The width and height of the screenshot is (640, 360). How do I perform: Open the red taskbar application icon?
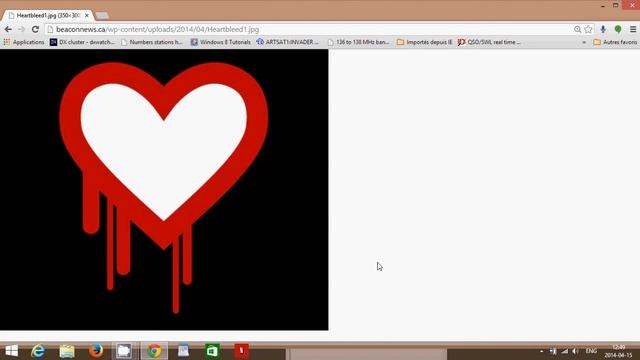[241, 351]
